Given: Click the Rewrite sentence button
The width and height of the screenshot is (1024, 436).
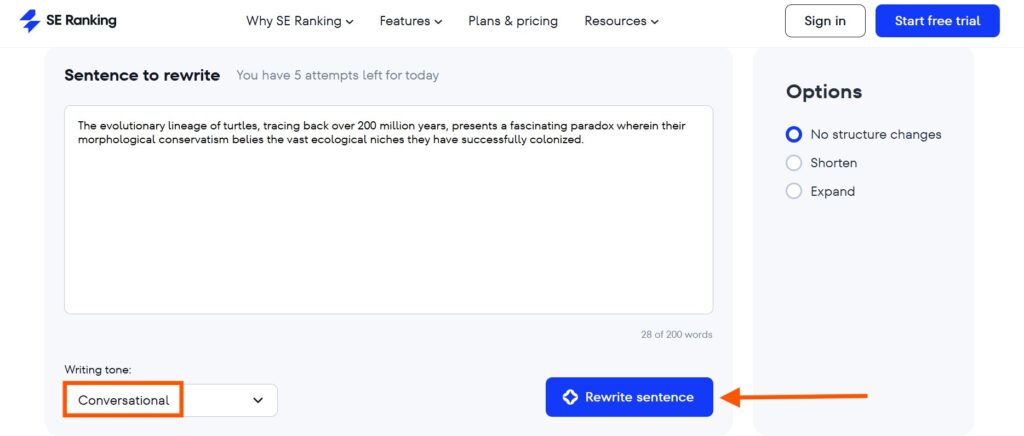Looking at the screenshot, I should click(629, 397).
